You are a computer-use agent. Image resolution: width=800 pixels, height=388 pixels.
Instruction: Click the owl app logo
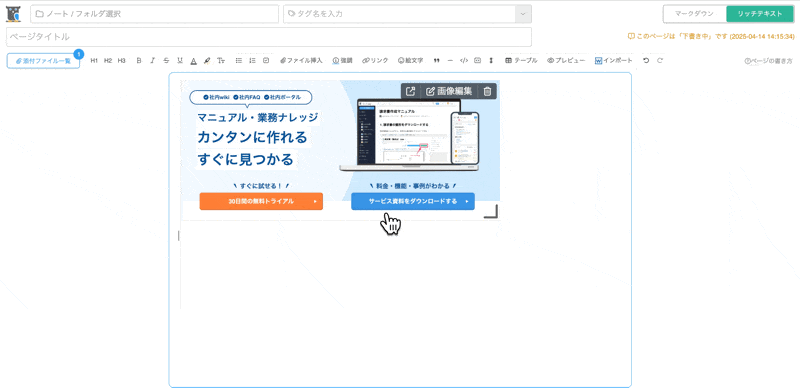[x=13, y=14]
